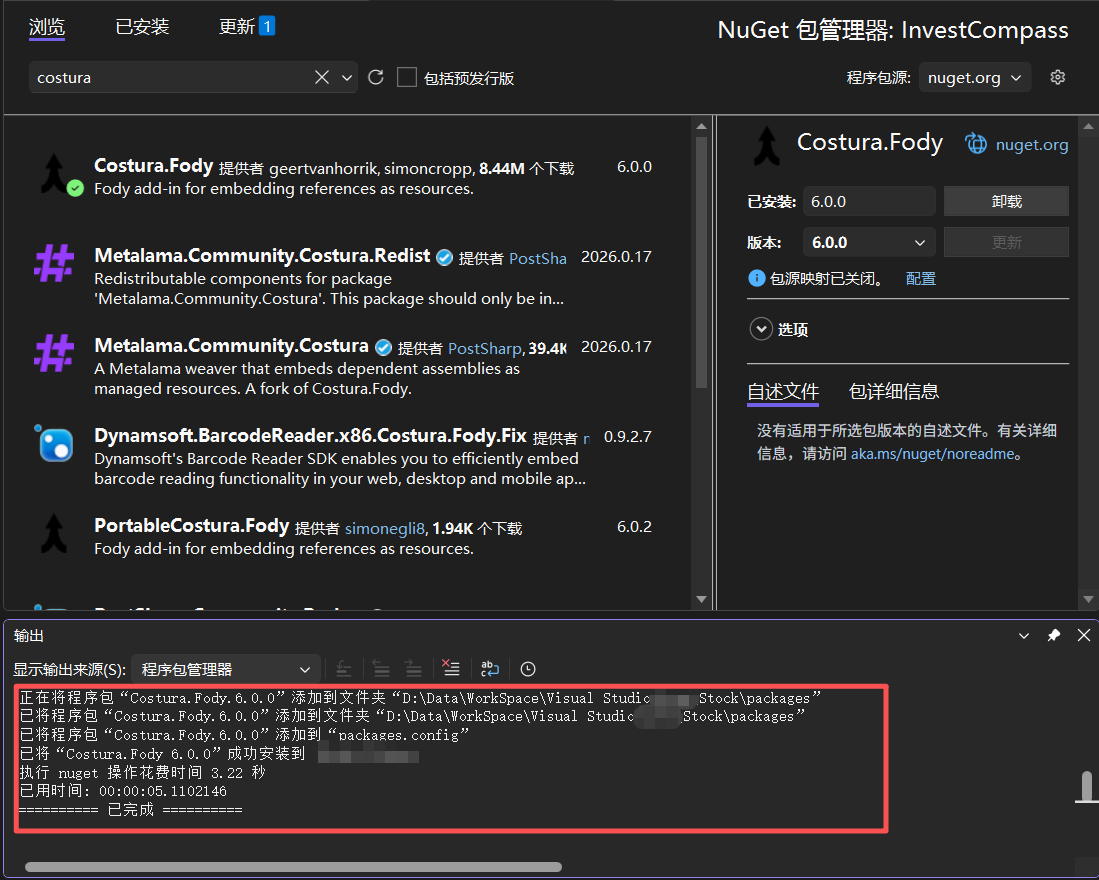Toggle word wrap in output
The height and width of the screenshot is (880, 1099).
click(x=490, y=669)
